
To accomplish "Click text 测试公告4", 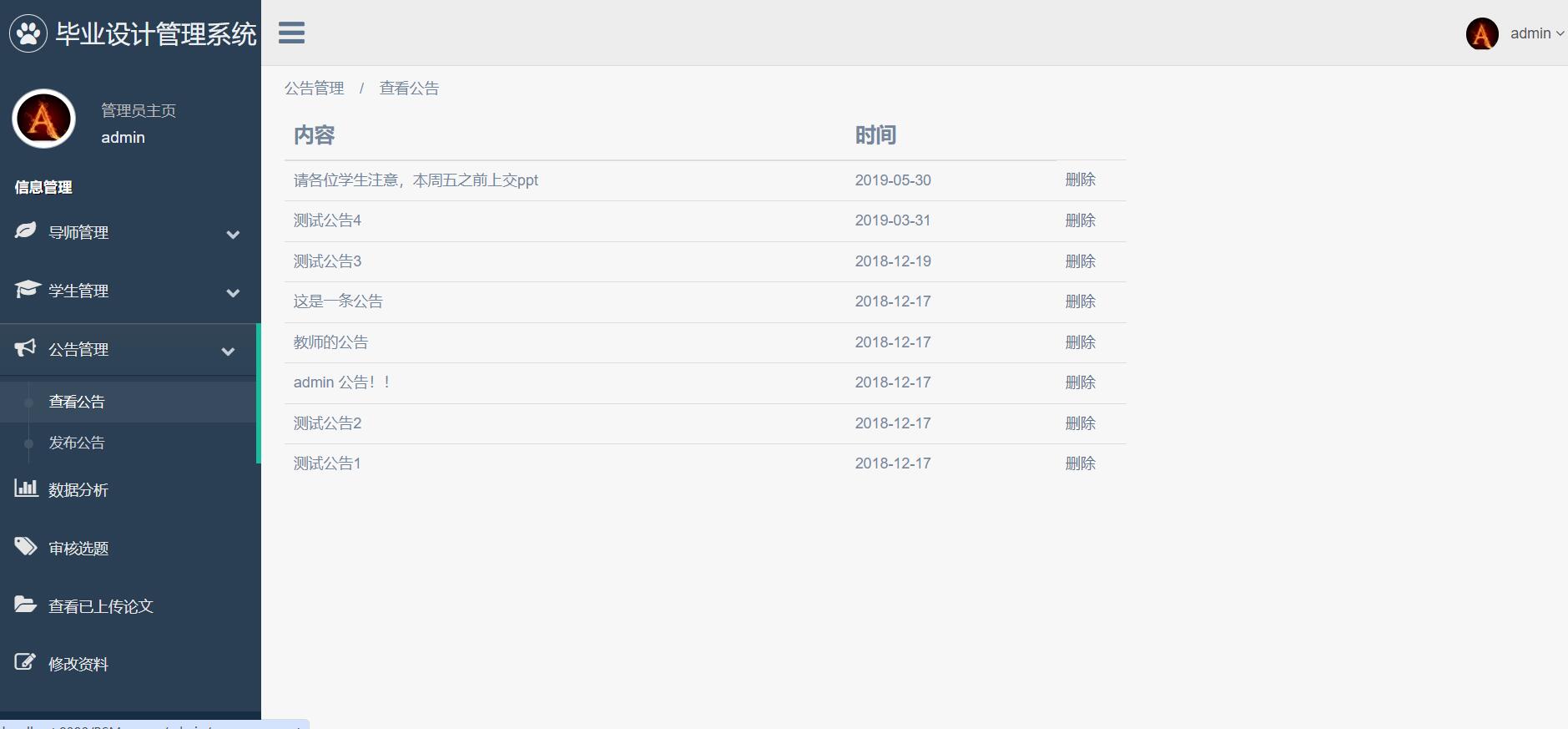I will (x=327, y=220).
